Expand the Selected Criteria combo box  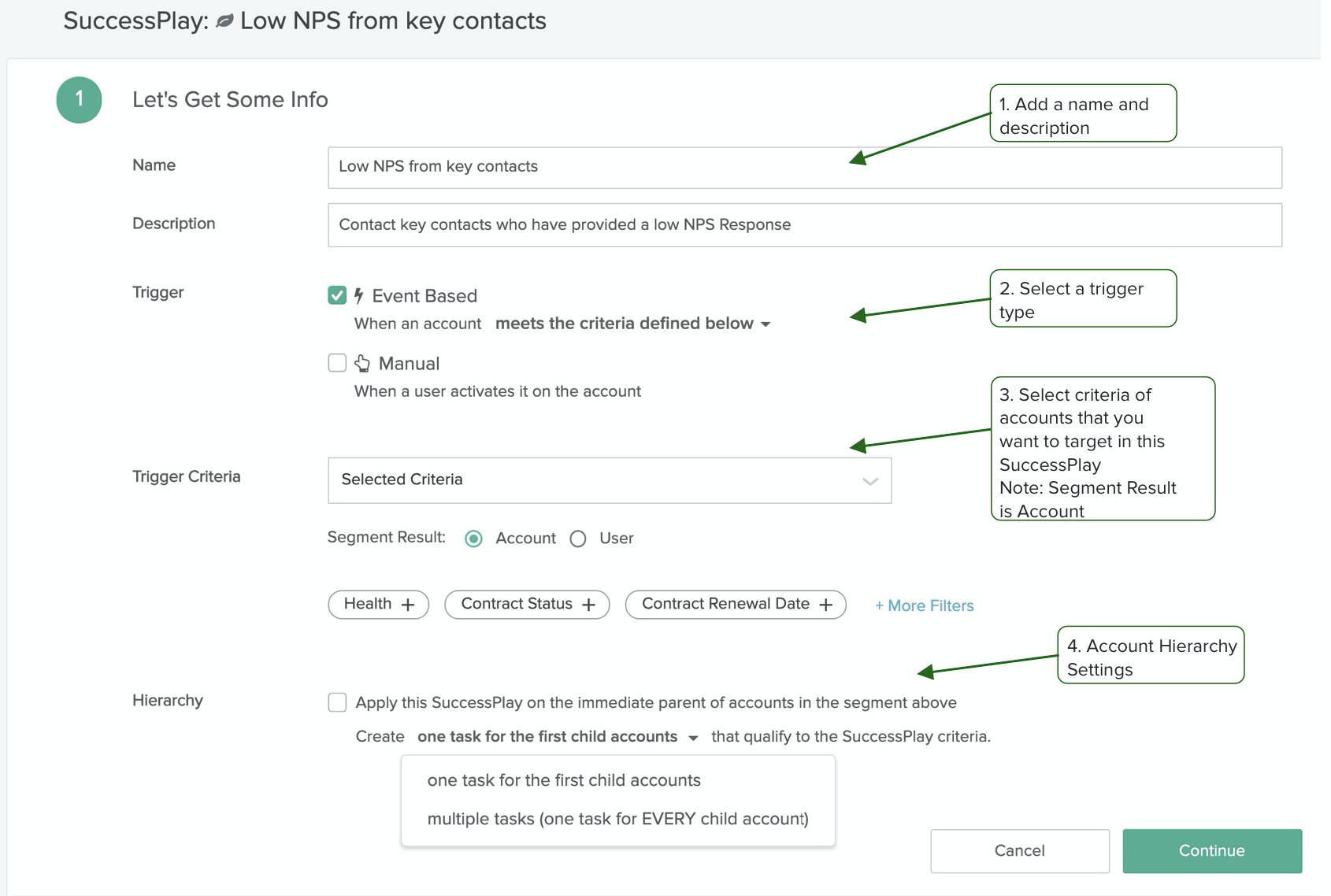[610, 480]
